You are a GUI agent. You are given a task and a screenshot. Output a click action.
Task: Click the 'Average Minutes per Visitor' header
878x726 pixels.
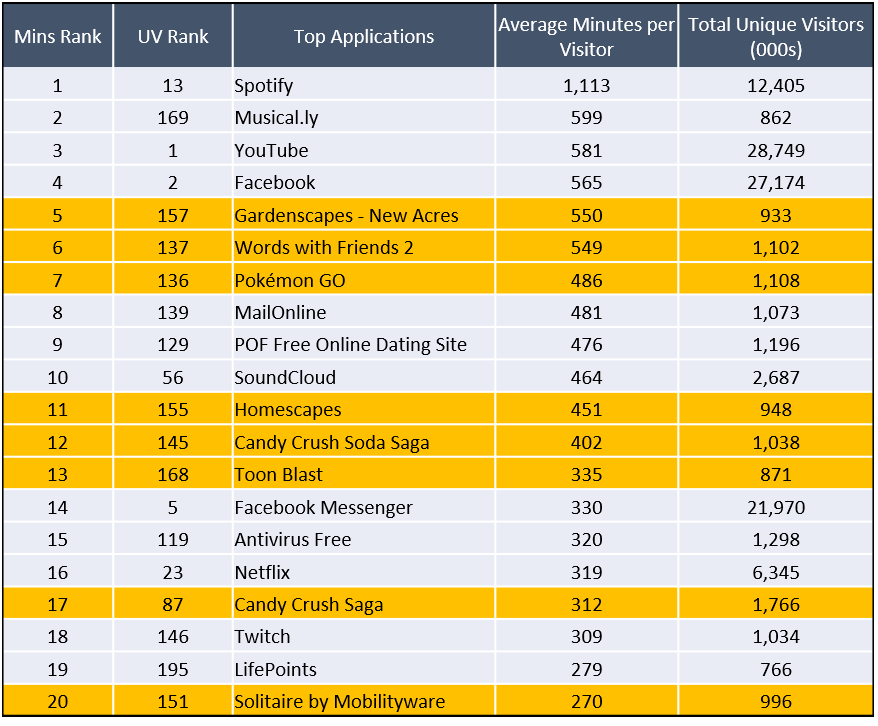586,36
